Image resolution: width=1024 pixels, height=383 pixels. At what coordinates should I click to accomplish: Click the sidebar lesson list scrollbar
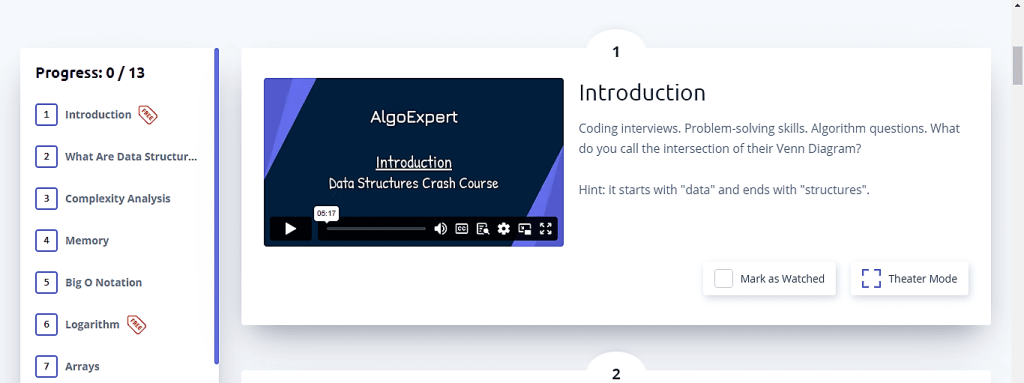(216, 206)
